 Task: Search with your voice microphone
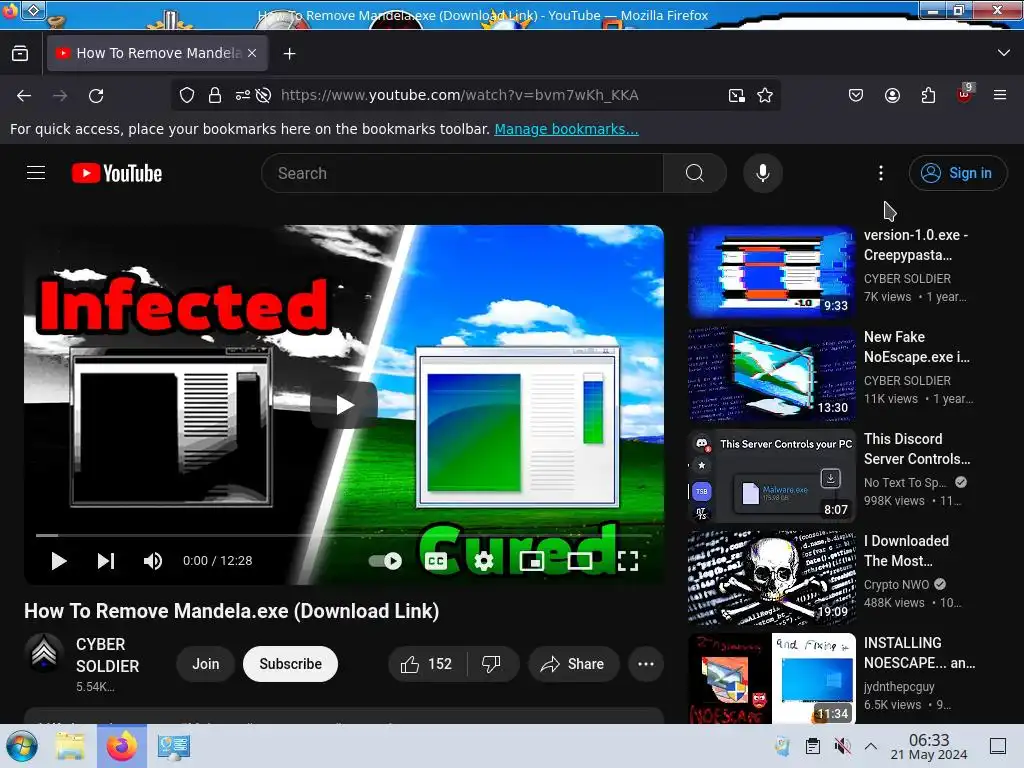point(763,173)
